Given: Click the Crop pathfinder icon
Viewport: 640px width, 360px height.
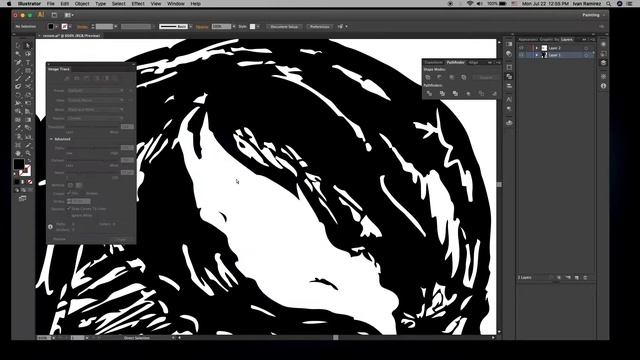Looking at the screenshot, I should point(469,93).
